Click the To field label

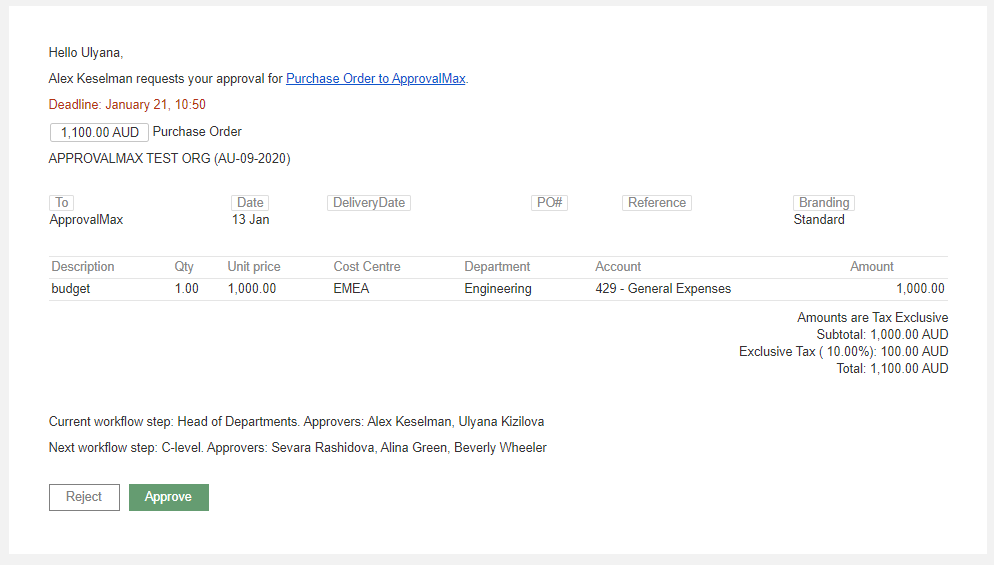click(61, 202)
